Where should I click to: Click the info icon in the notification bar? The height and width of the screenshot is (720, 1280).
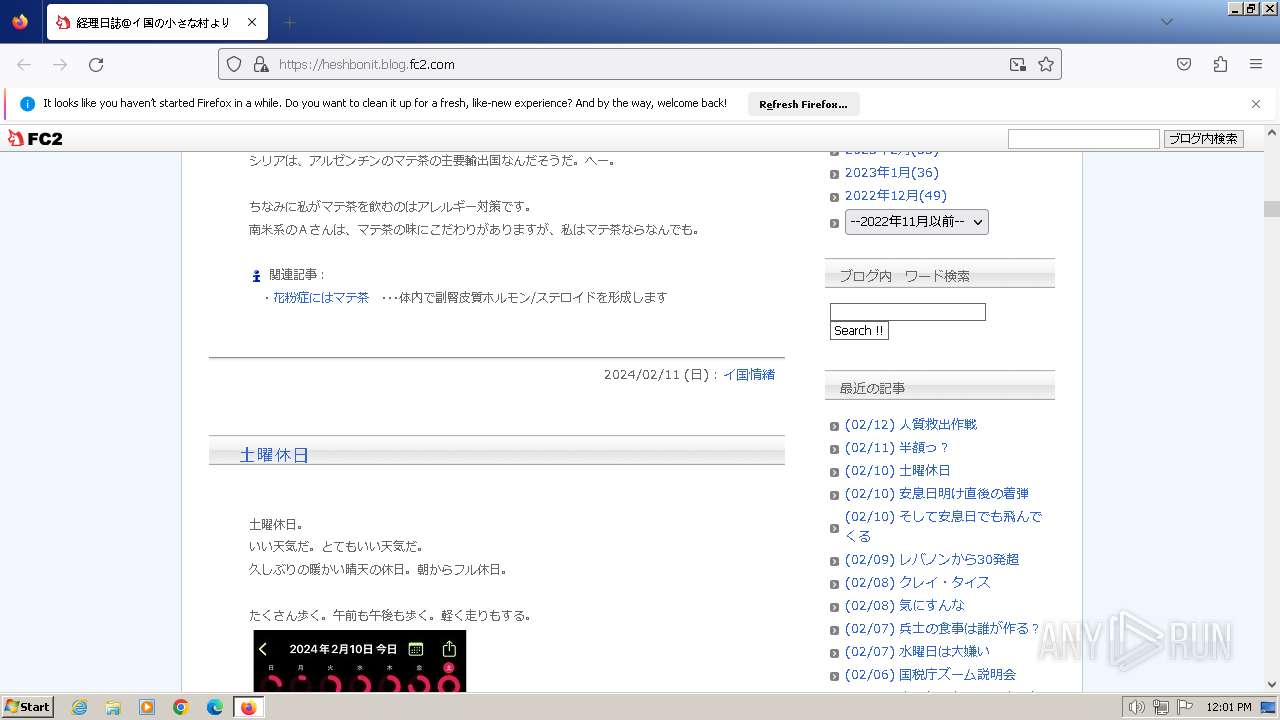click(x=27, y=104)
